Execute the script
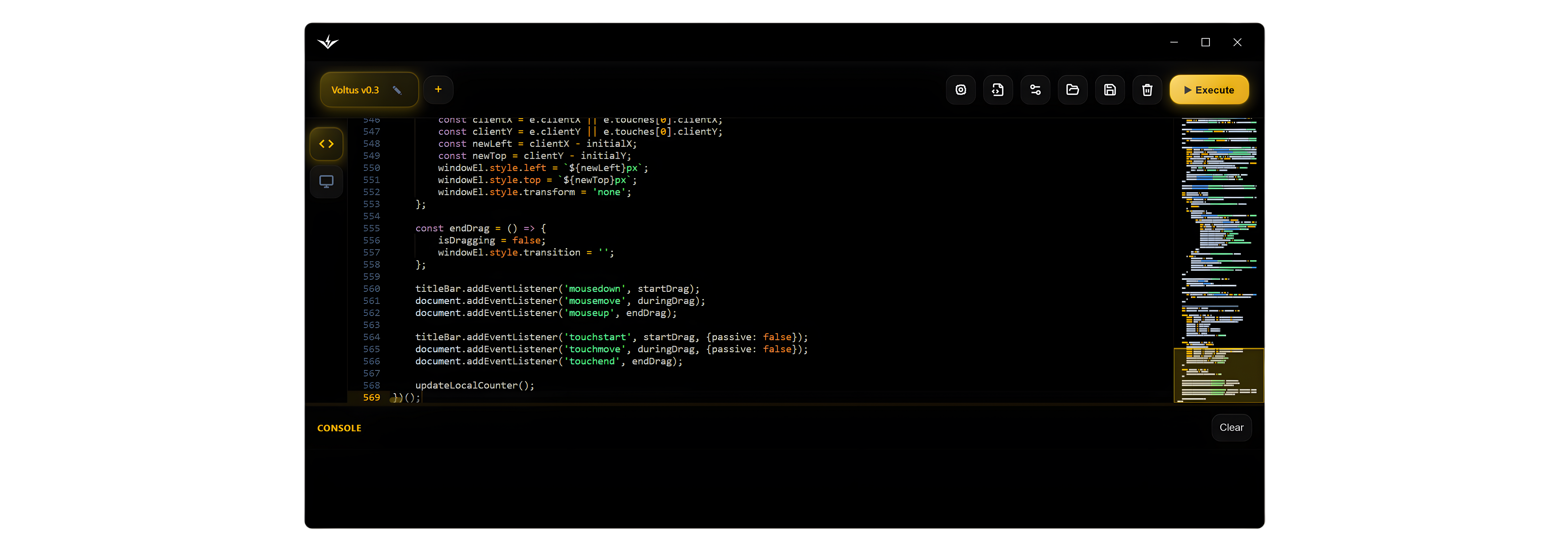1568x549 pixels. pyautogui.click(x=1209, y=90)
